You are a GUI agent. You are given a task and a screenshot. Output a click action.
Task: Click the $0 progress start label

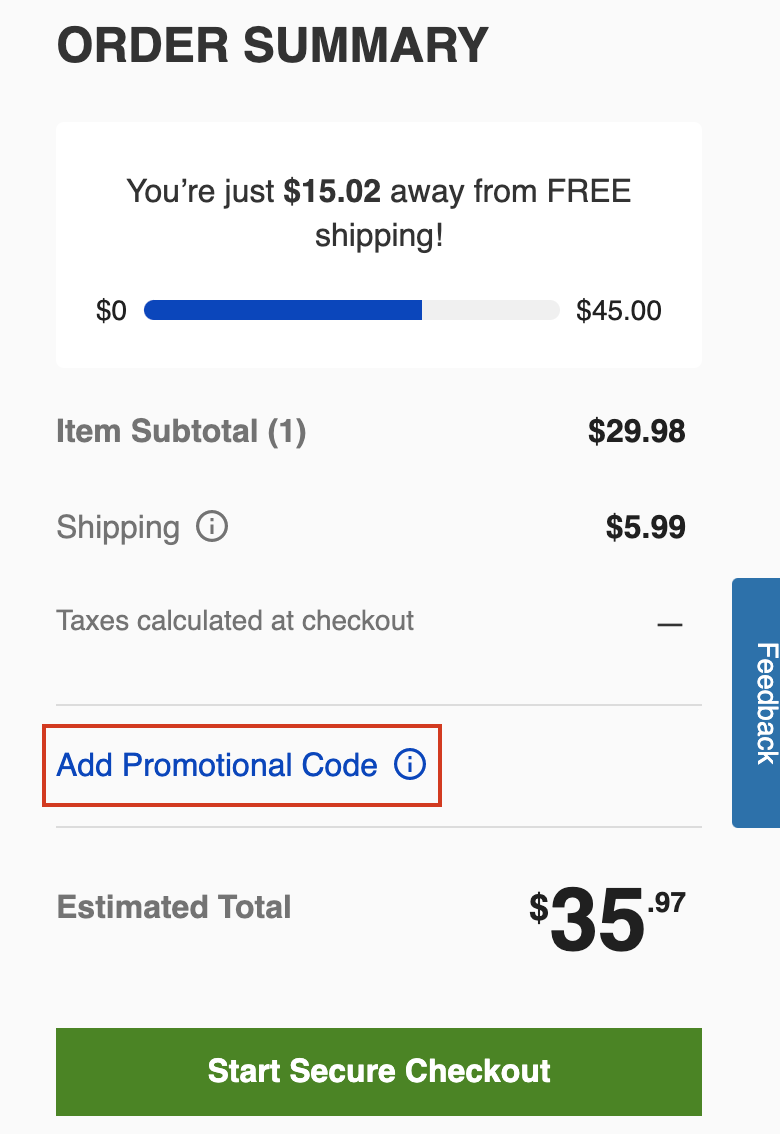111,311
